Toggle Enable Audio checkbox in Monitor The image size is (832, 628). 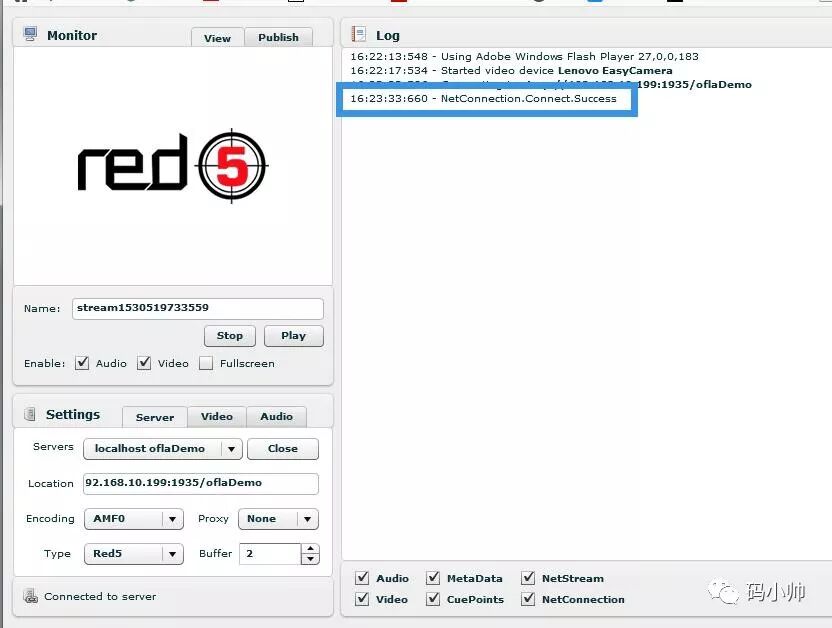(82, 363)
